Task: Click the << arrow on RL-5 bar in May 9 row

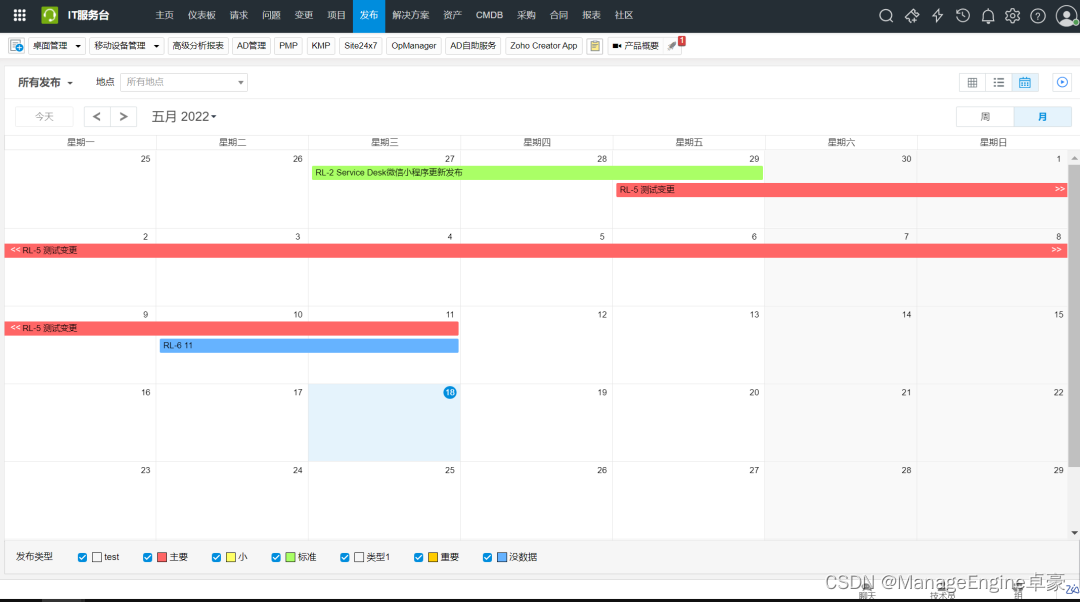Action: click(15, 328)
